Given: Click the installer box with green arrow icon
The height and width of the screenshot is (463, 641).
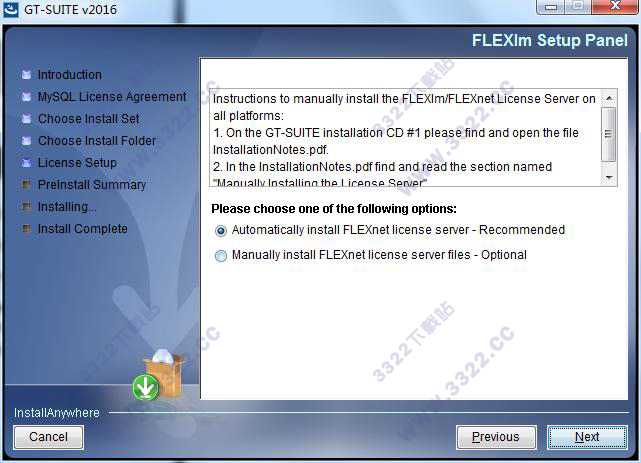Looking at the screenshot, I should (159, 375).
